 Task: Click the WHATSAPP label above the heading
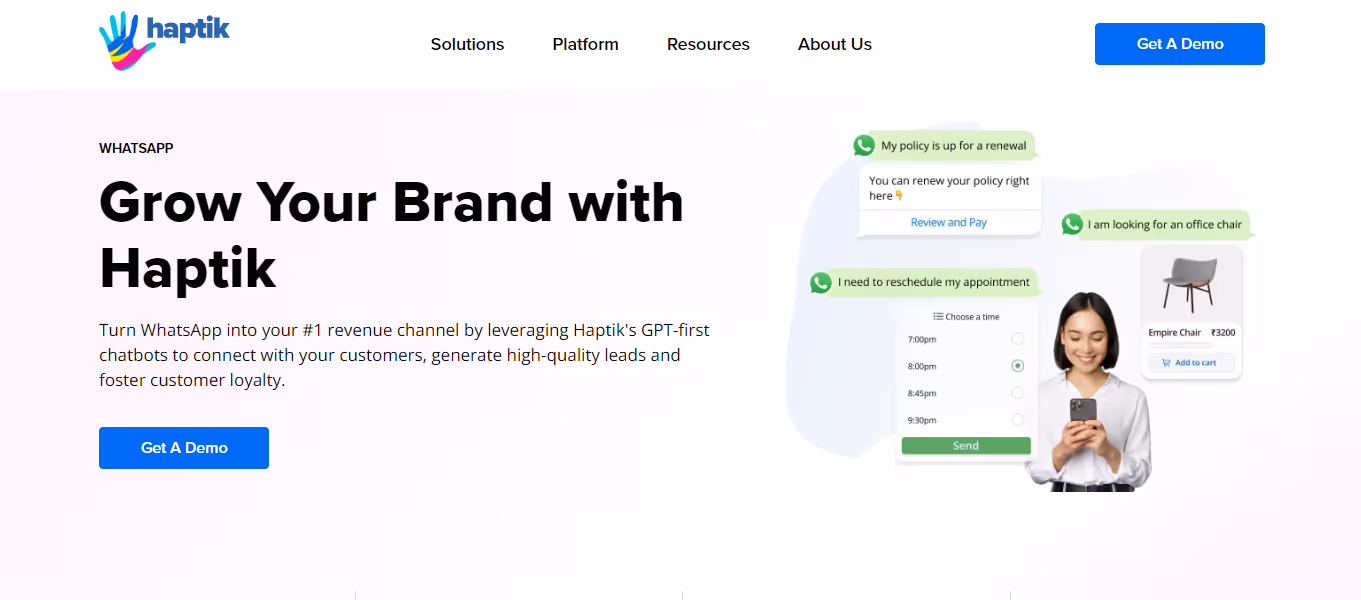(136, 148)
